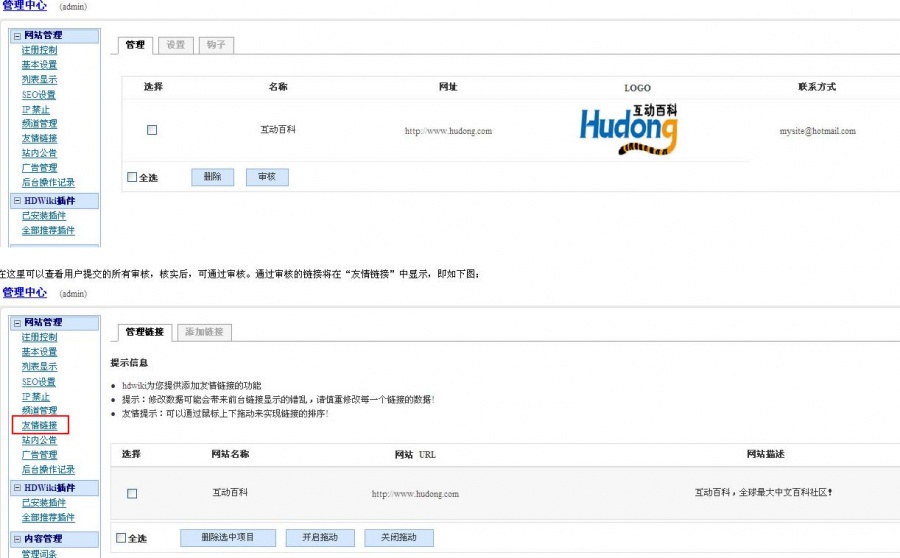Click the 联系方式 column header
Image resolution: width=900 pixels, height=558 pixels.
[817, 87]
